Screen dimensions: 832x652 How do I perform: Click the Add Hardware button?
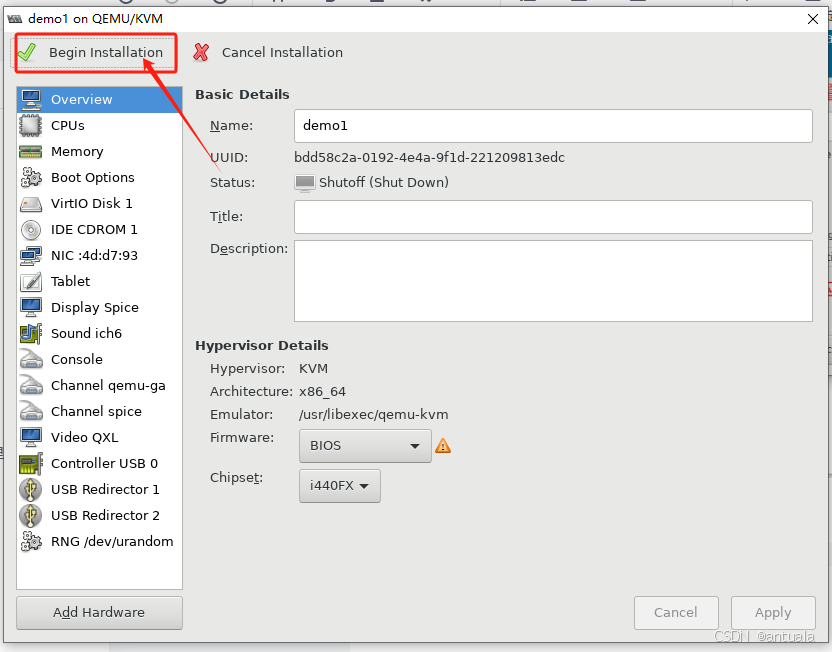pos(99,613)
